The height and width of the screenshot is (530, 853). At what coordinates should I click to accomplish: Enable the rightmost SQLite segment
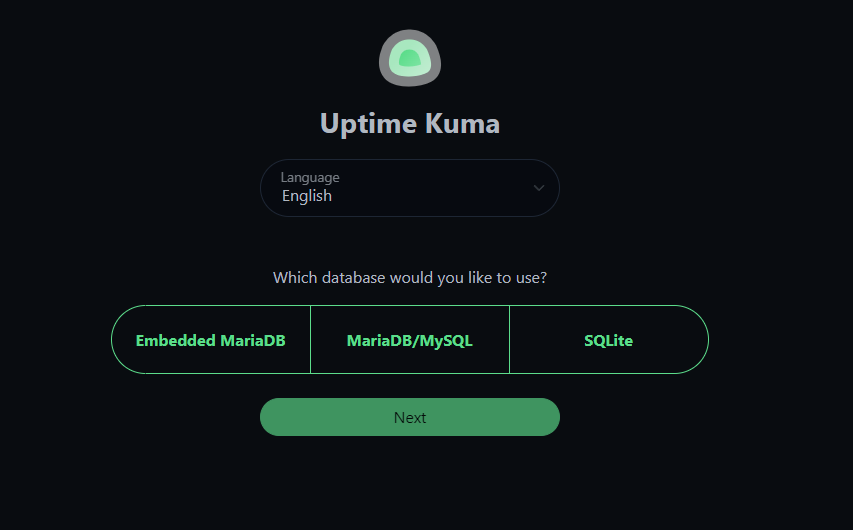[608, 340]
